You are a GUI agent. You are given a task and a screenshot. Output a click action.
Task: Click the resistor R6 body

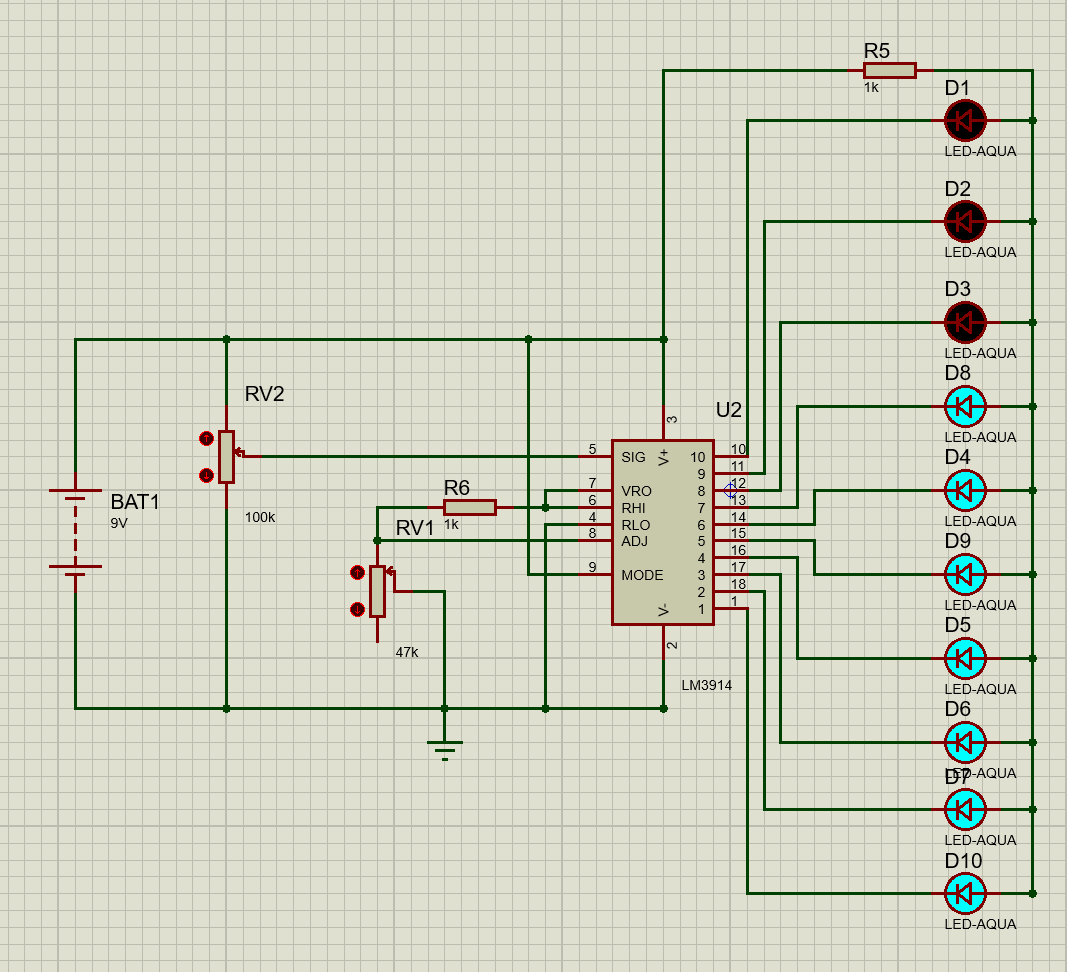coord(470,506)
